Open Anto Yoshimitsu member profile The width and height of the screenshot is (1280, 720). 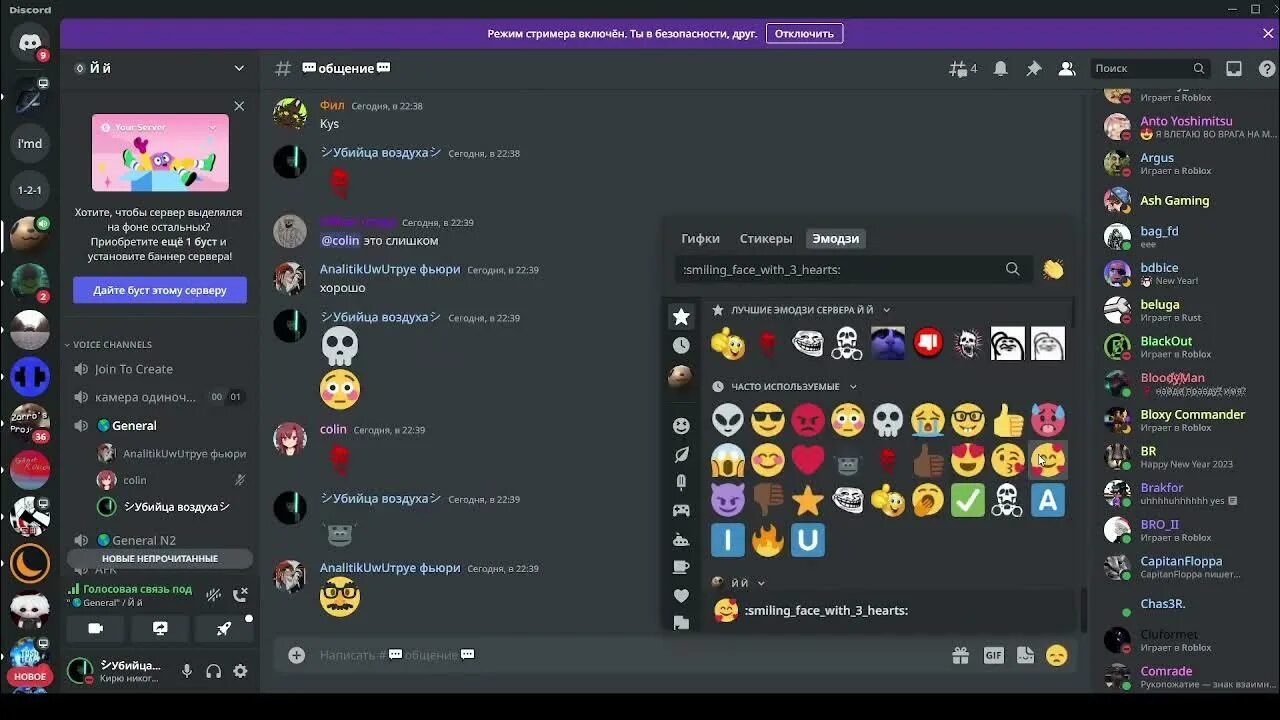(x=1186, y=127)
